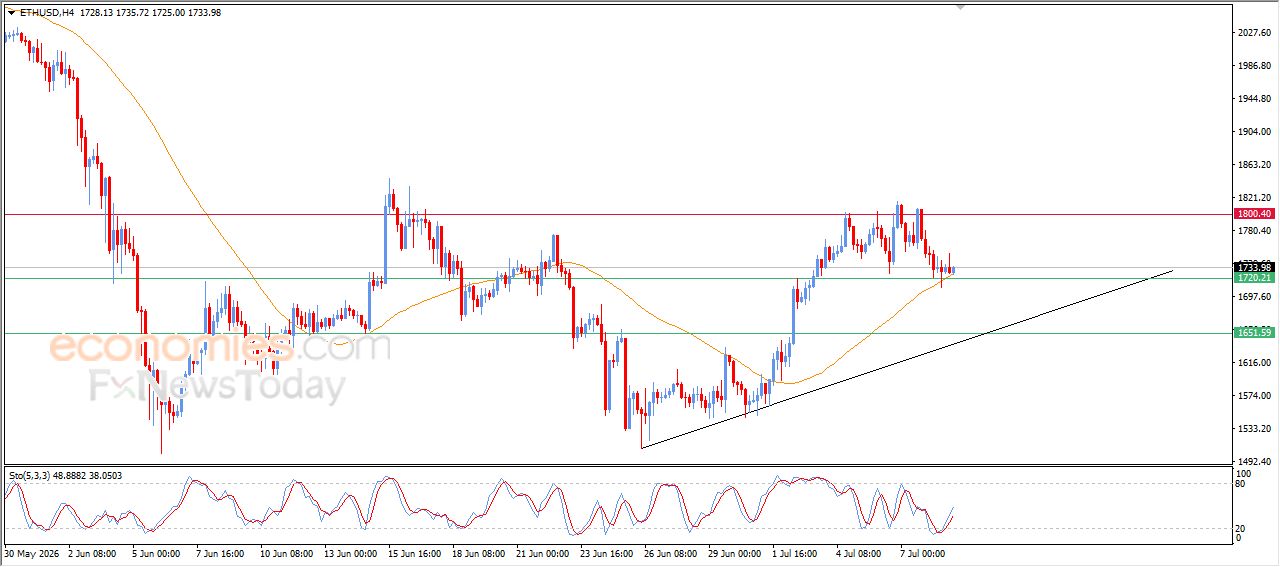The image size is (1280, 567).
Task: Click the 21 Jun 00:00 time label
Action: pos(541,552)
